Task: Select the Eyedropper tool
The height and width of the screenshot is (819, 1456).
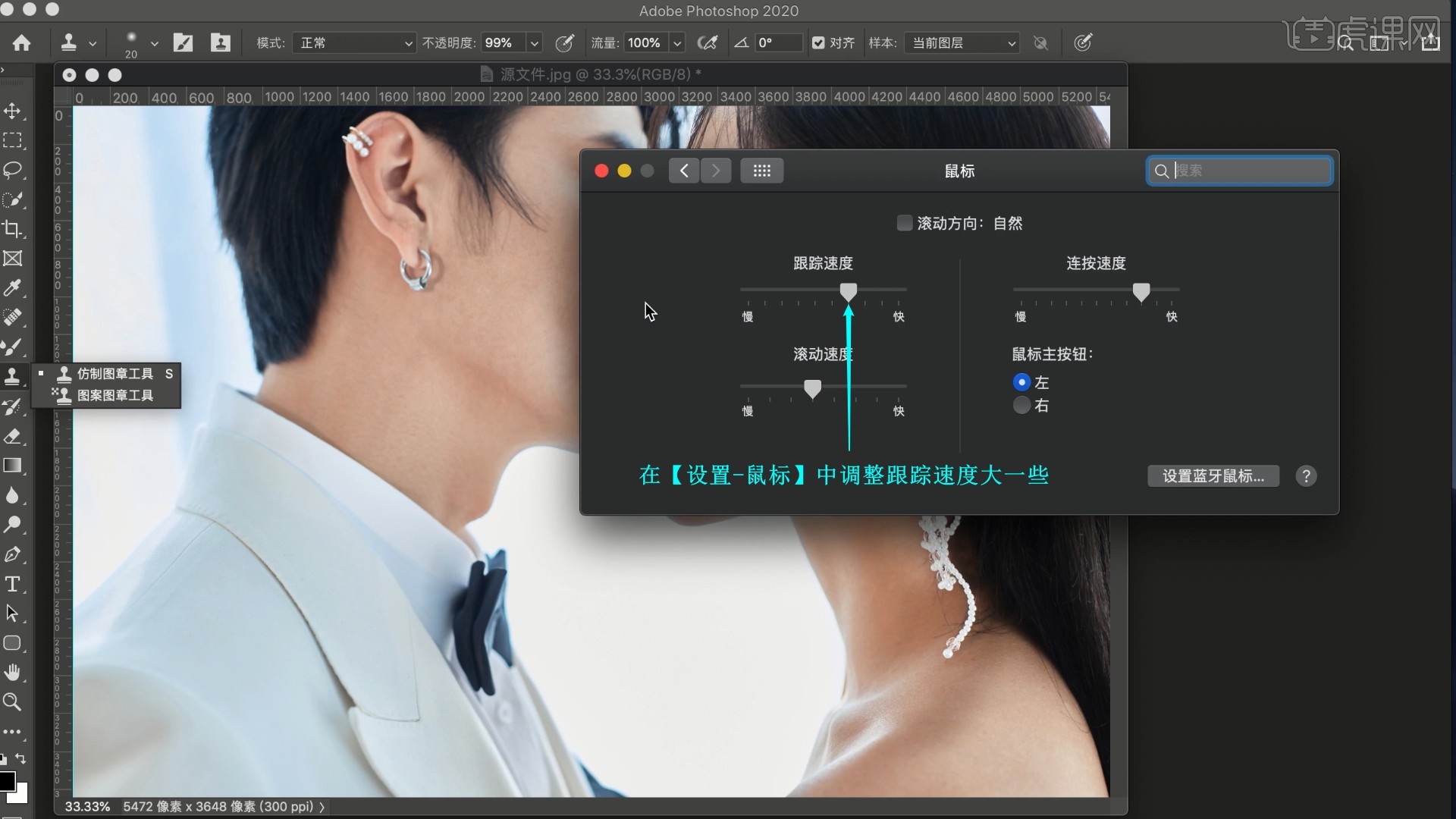Action: 12,288
